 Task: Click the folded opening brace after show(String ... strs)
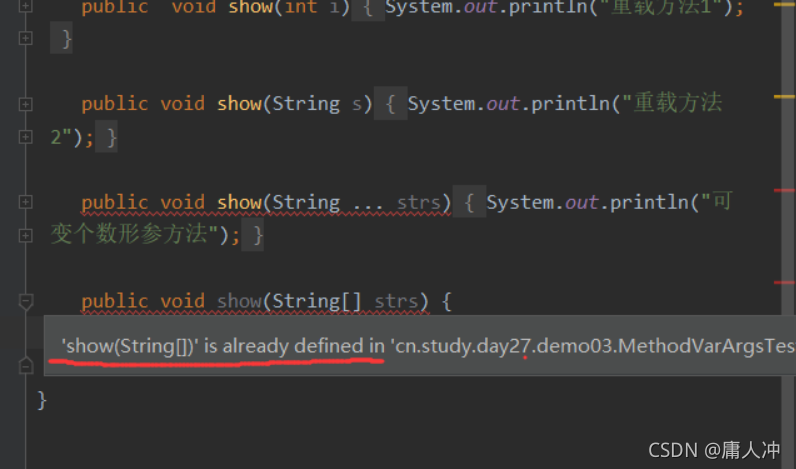(x=469, y=202)
